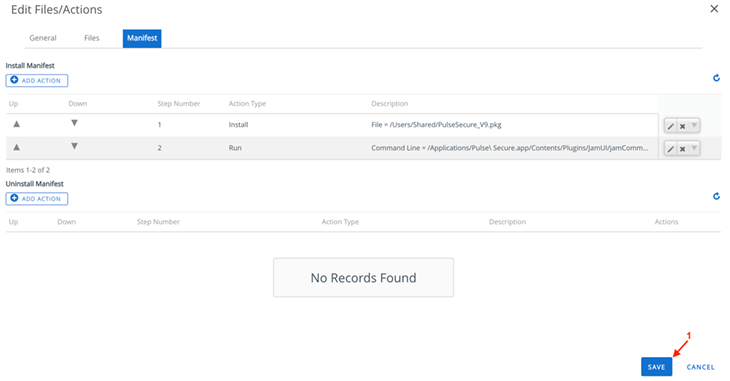
Task: Refresh the Uninstall Manifest list
Action: (x=716, y=196)
